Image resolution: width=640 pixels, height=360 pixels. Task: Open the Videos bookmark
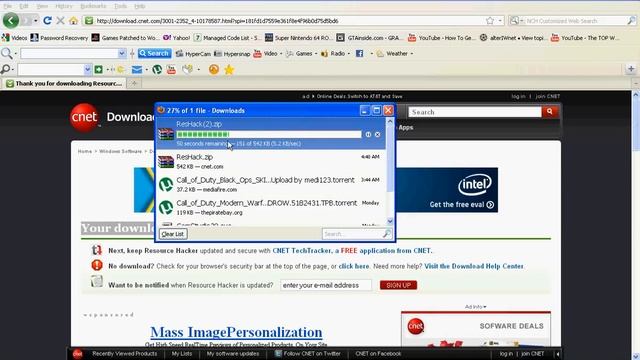pos(14,38)
